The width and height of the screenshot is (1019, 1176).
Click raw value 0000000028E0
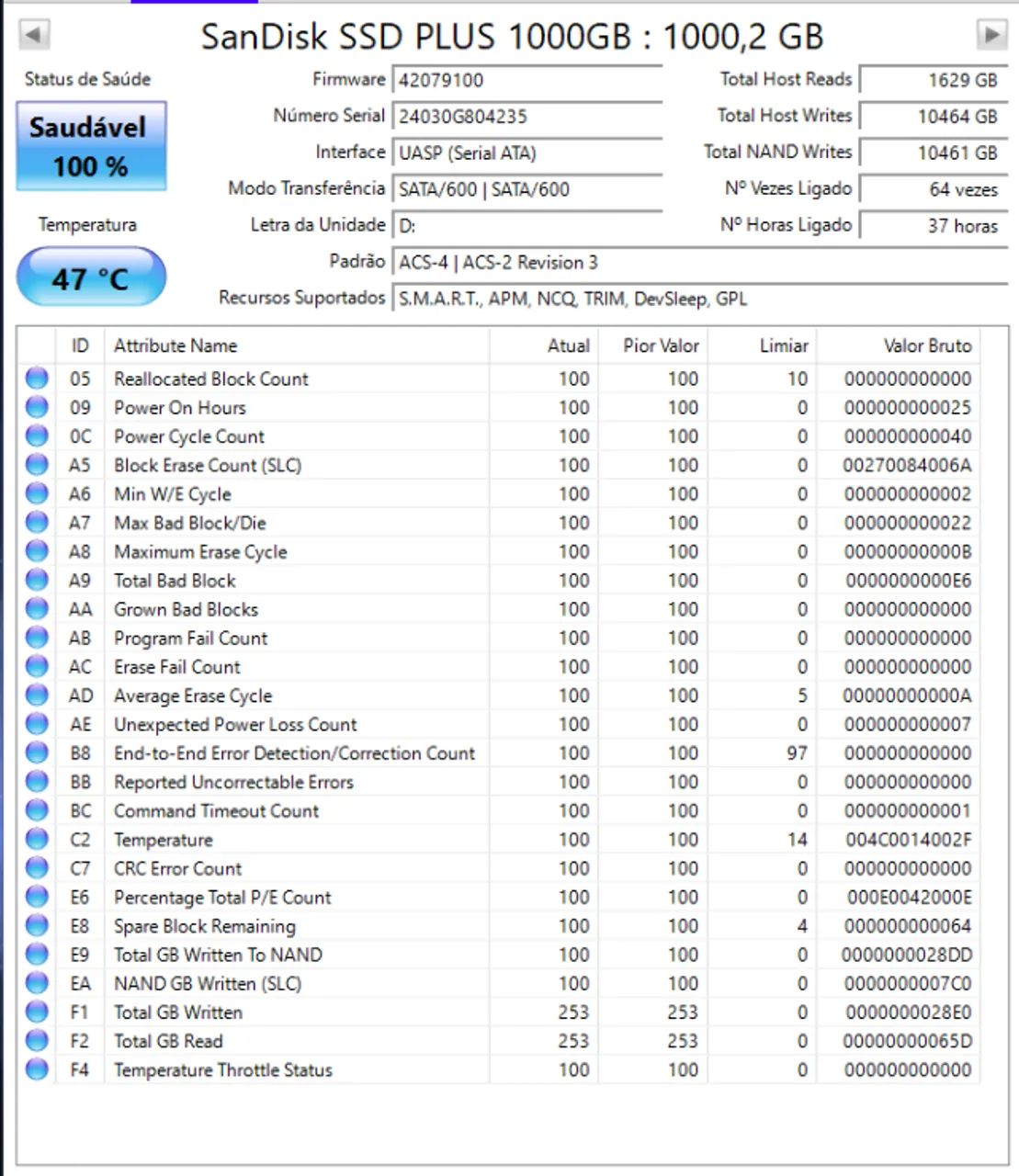(907, 1012)
